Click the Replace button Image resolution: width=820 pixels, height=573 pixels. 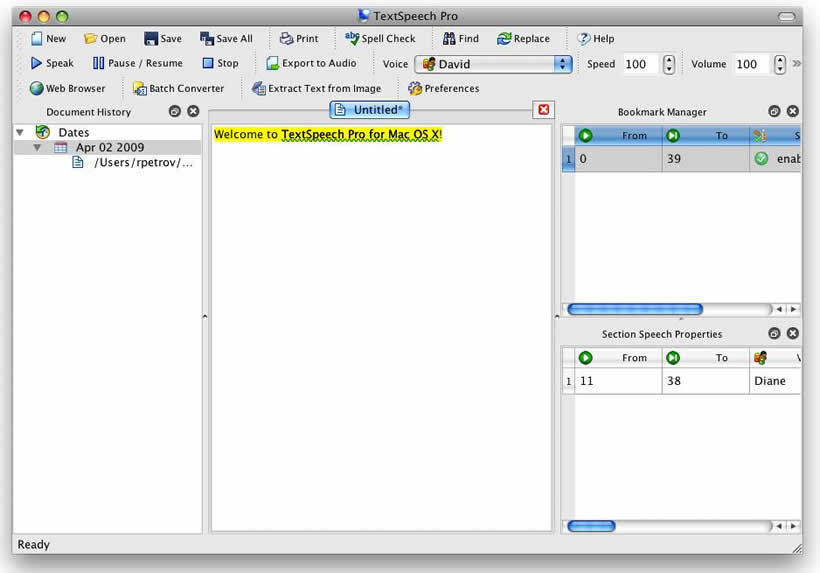coord(523,38)
